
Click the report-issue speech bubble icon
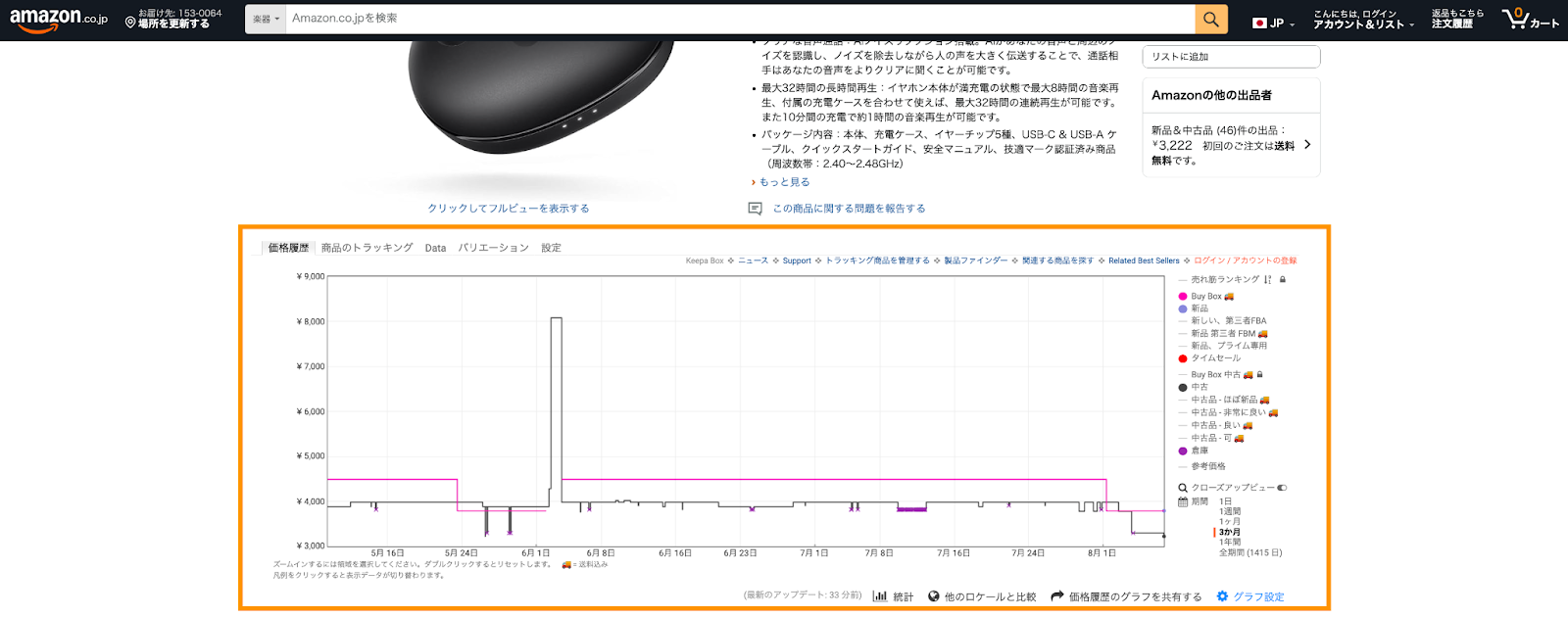click(x=755, y=209)
